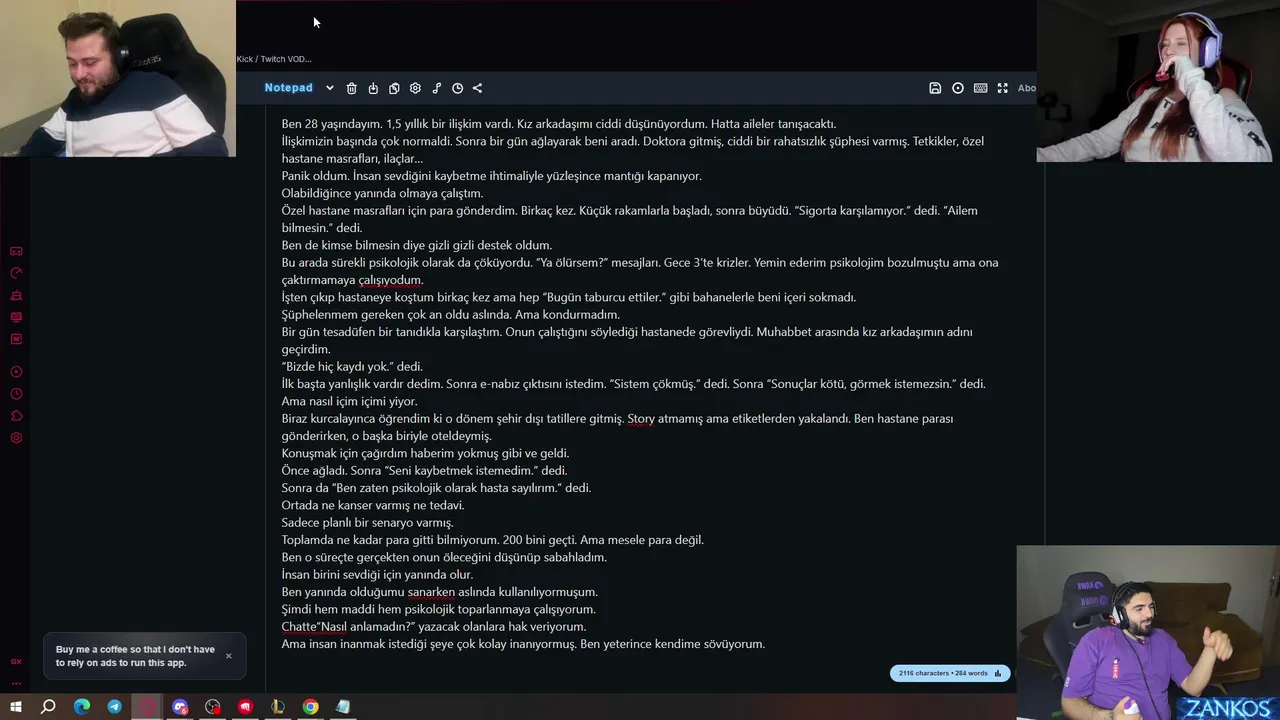This screenshot has height=720, width=1280.
Task: Click the line 'İnsan birini sevdiği için yanında olur.'
Action: click(377, 575)
